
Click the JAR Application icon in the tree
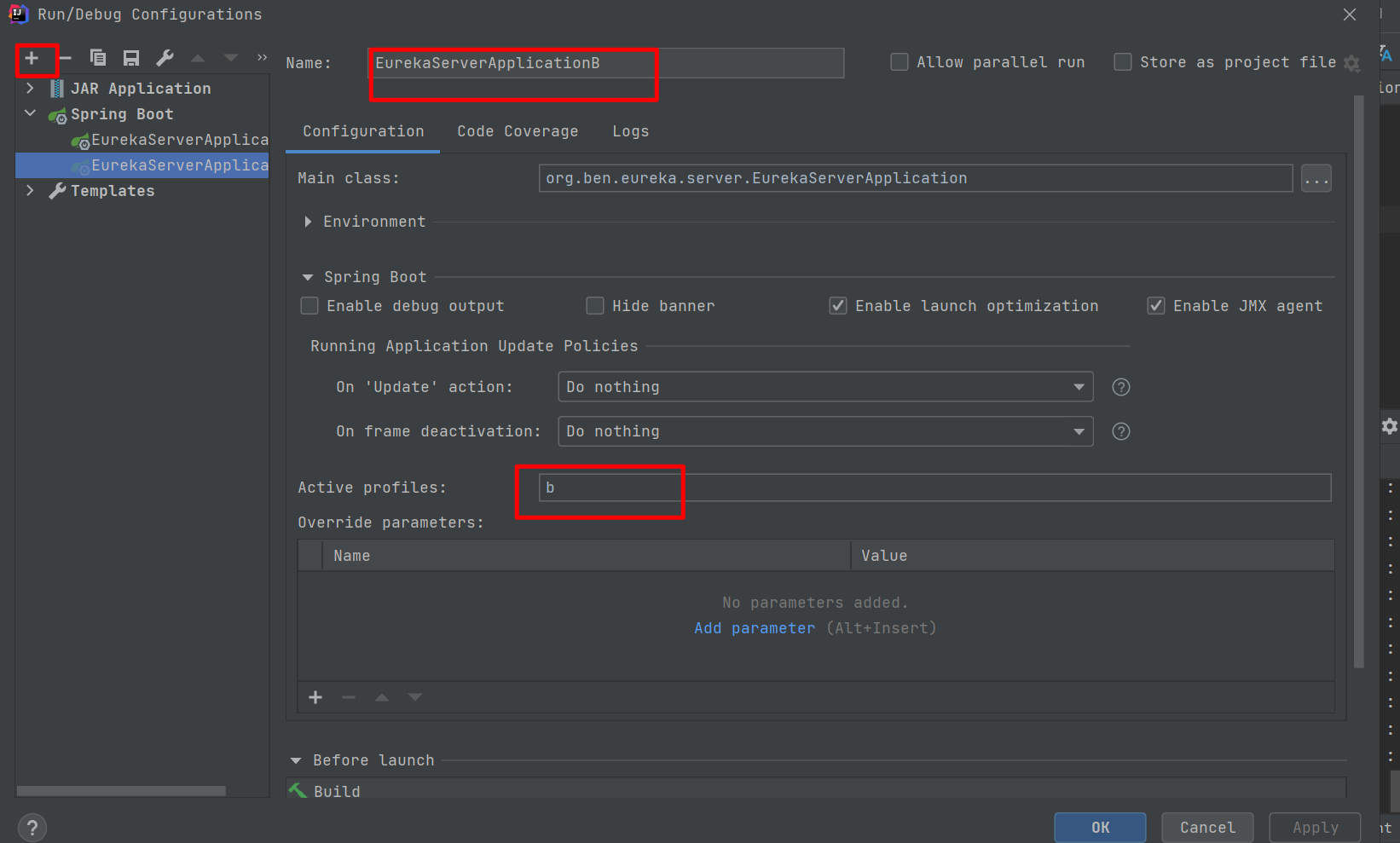57,89
